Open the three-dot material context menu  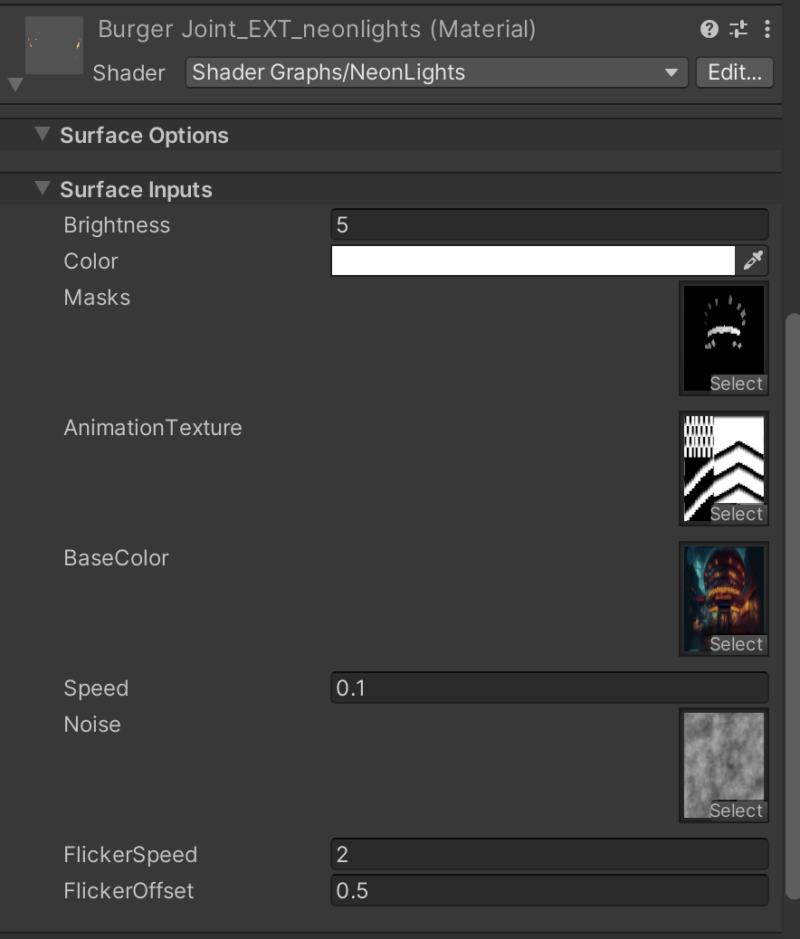tap(767, 30)
